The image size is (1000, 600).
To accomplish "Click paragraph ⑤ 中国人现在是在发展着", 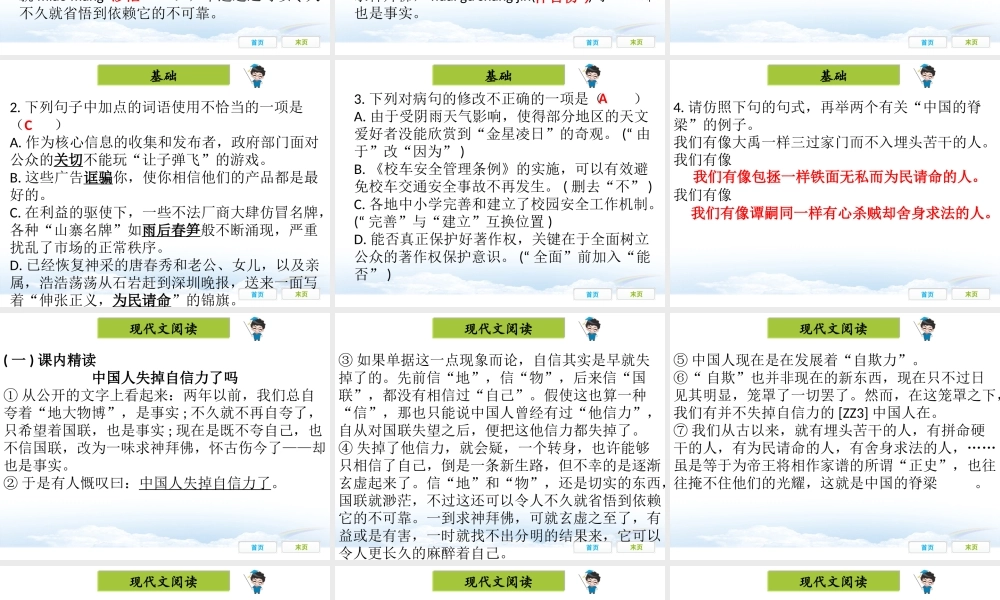I will point(797,360).
